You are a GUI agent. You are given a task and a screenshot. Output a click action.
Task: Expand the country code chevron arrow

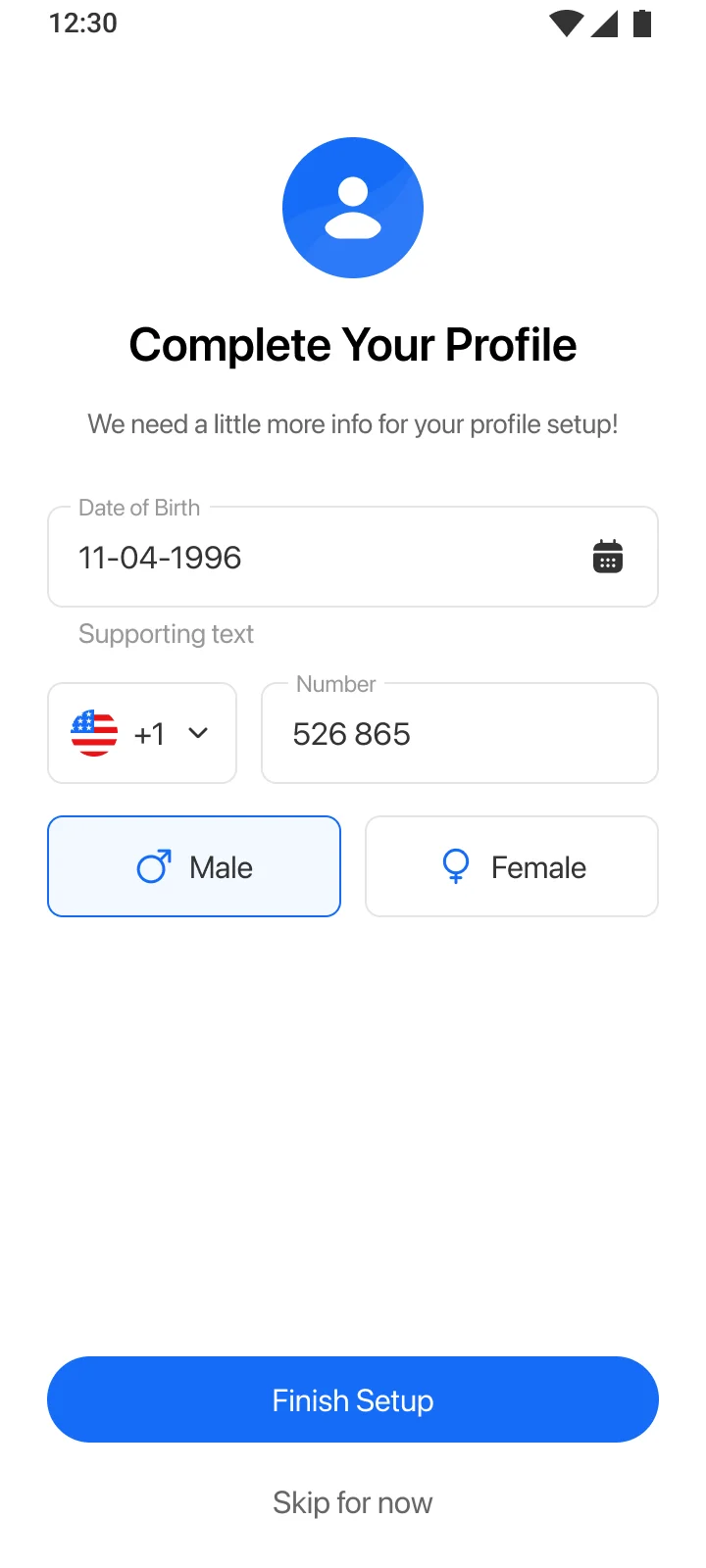click(198, 733)
